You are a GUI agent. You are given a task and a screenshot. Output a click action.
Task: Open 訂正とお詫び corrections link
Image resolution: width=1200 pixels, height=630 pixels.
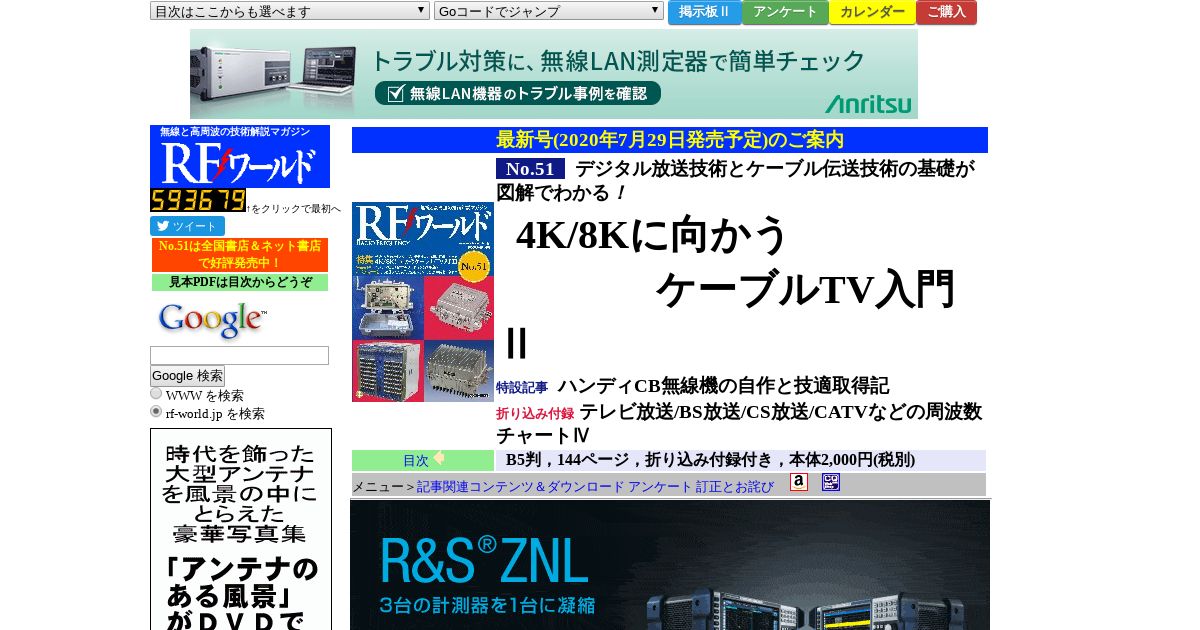tap(735, 487)
